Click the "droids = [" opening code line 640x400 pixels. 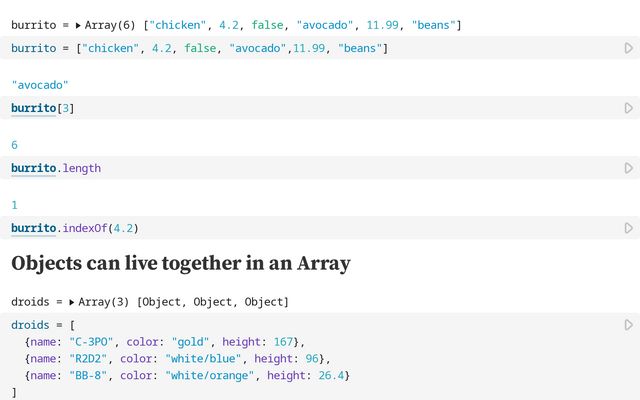(43, 325)
